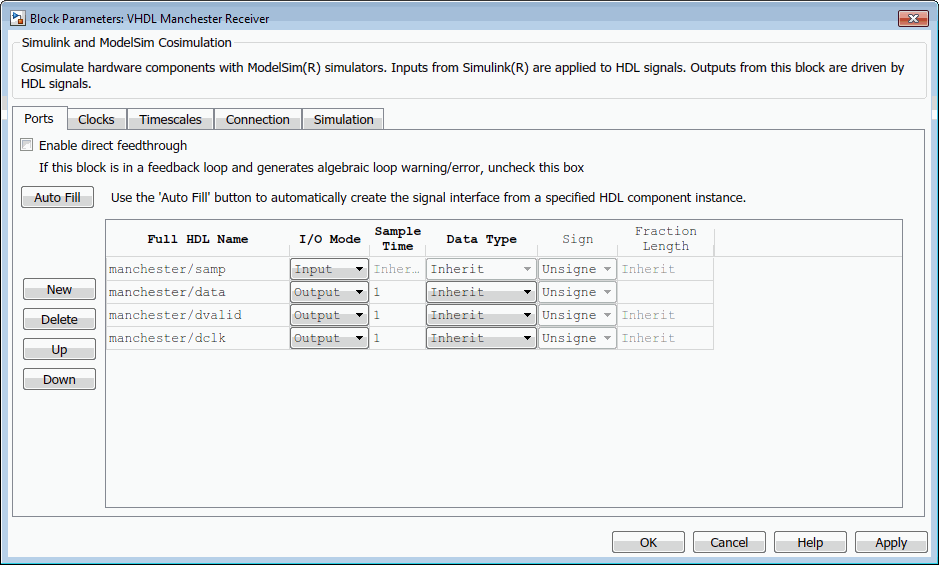
Task: Click Fraction Length cell for manchester/samp
Action: [x=665, y=269]
